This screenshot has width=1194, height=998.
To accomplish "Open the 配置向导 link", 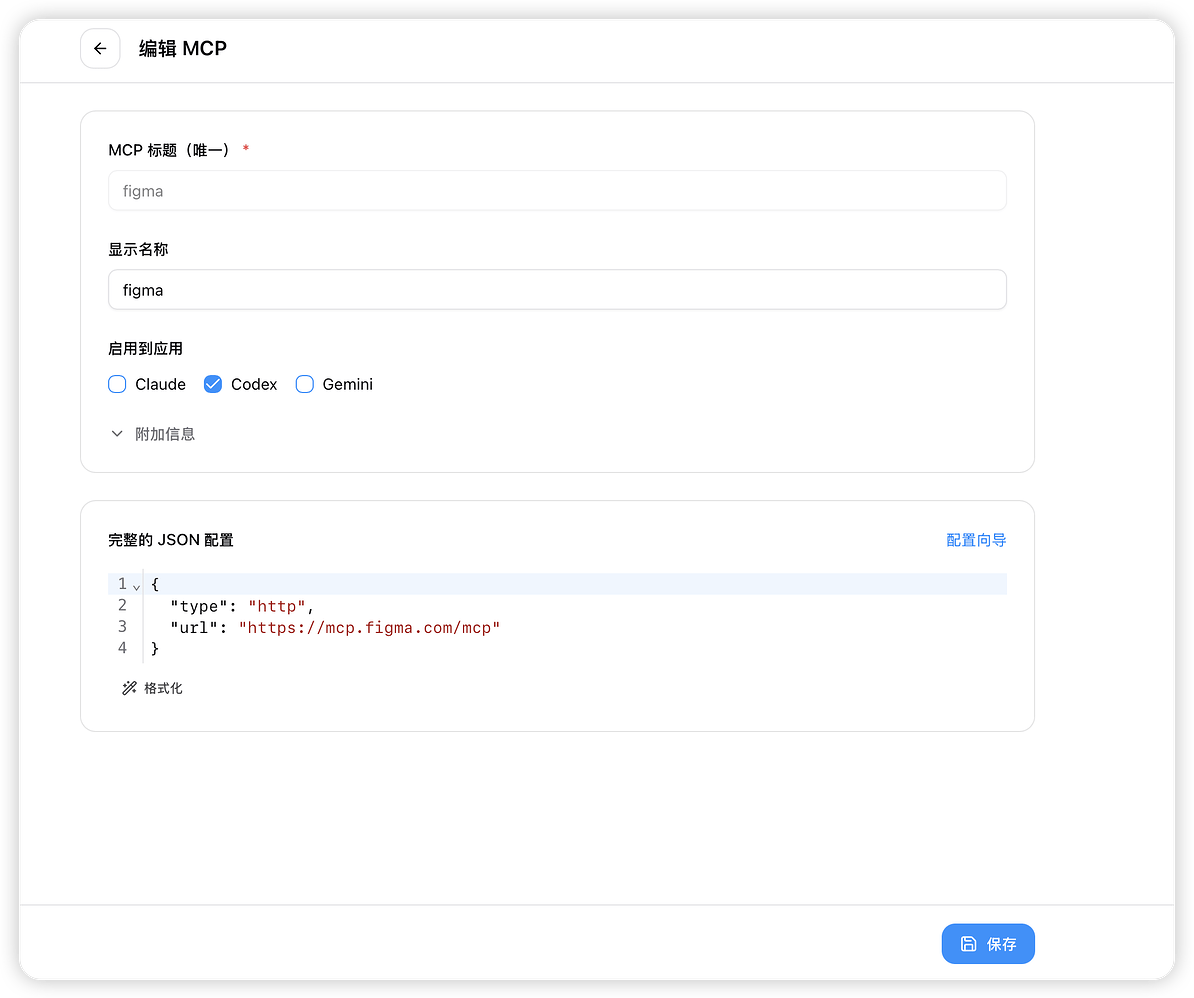I will click(x=975, y=540).
